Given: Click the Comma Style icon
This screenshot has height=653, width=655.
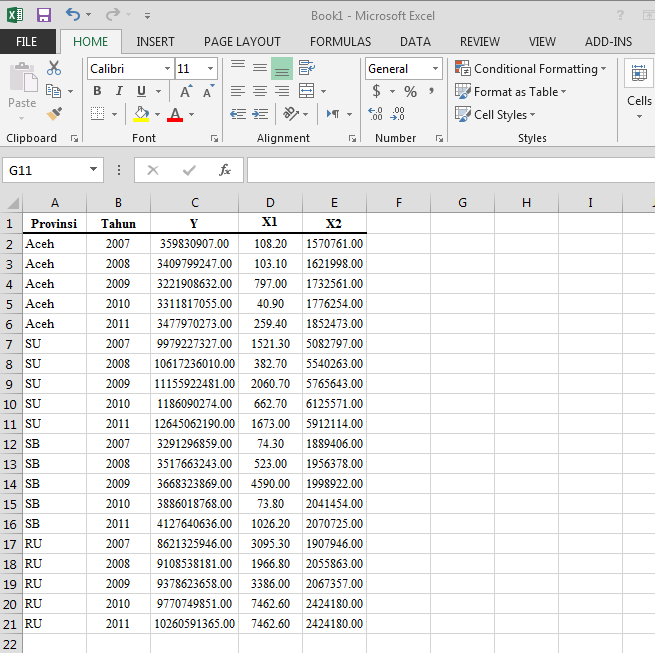Looking at the screenshot, I should [432, 91].
